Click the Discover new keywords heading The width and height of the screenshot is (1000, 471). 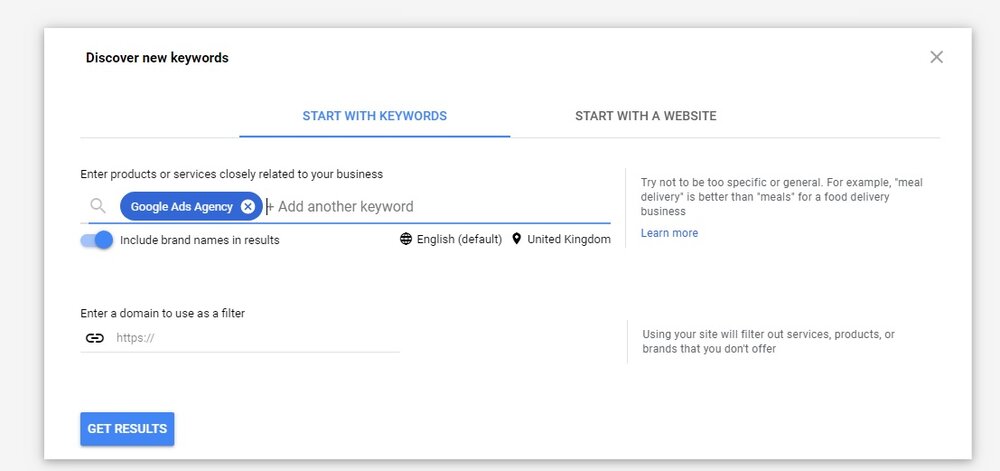(157, 58)
